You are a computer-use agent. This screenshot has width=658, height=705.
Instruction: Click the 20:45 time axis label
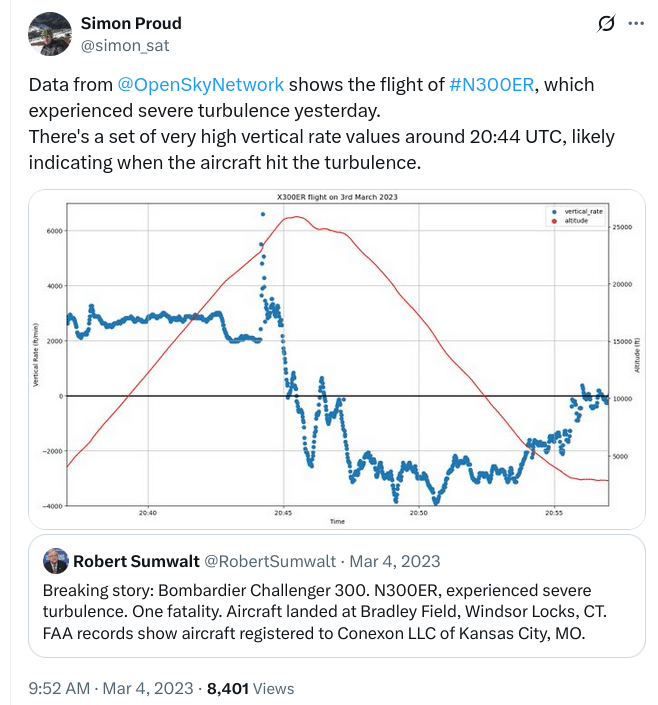[x=283, y=513]
